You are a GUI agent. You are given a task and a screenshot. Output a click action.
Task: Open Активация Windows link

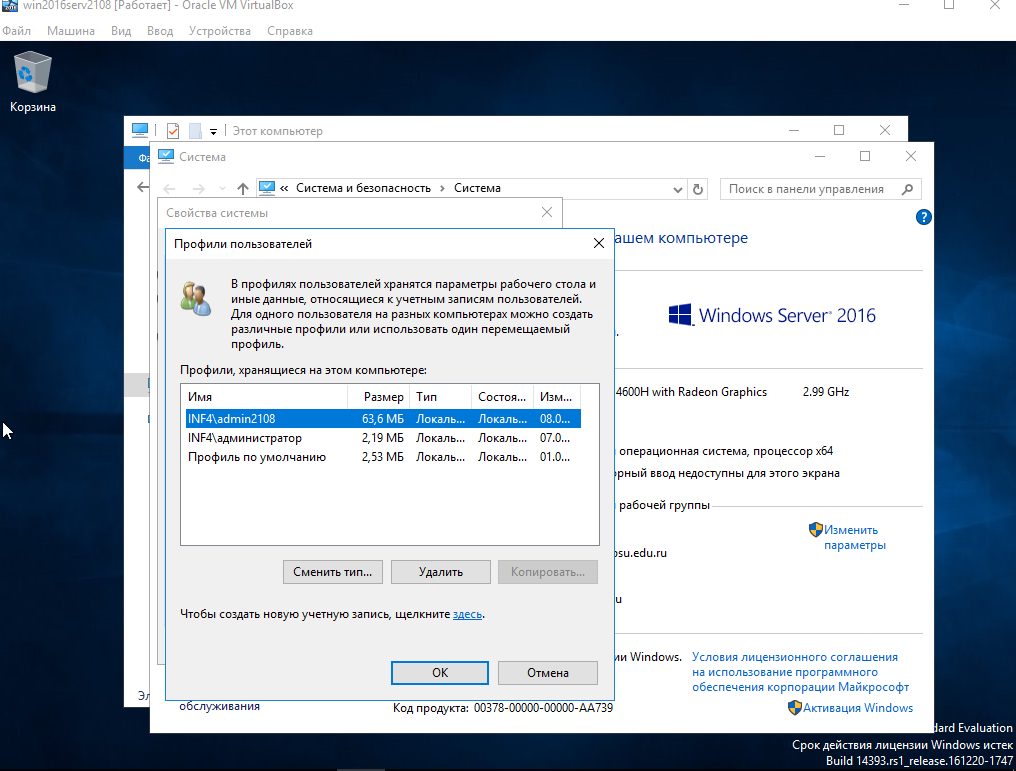(x=858, y=708)
